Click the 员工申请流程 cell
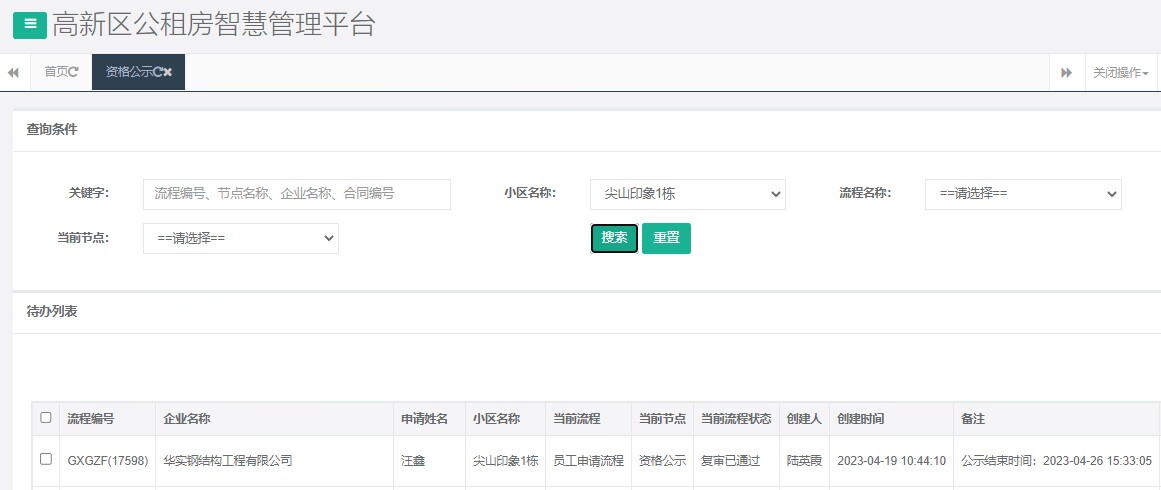This screenshot has height=490, width=1161. [589, 460]
